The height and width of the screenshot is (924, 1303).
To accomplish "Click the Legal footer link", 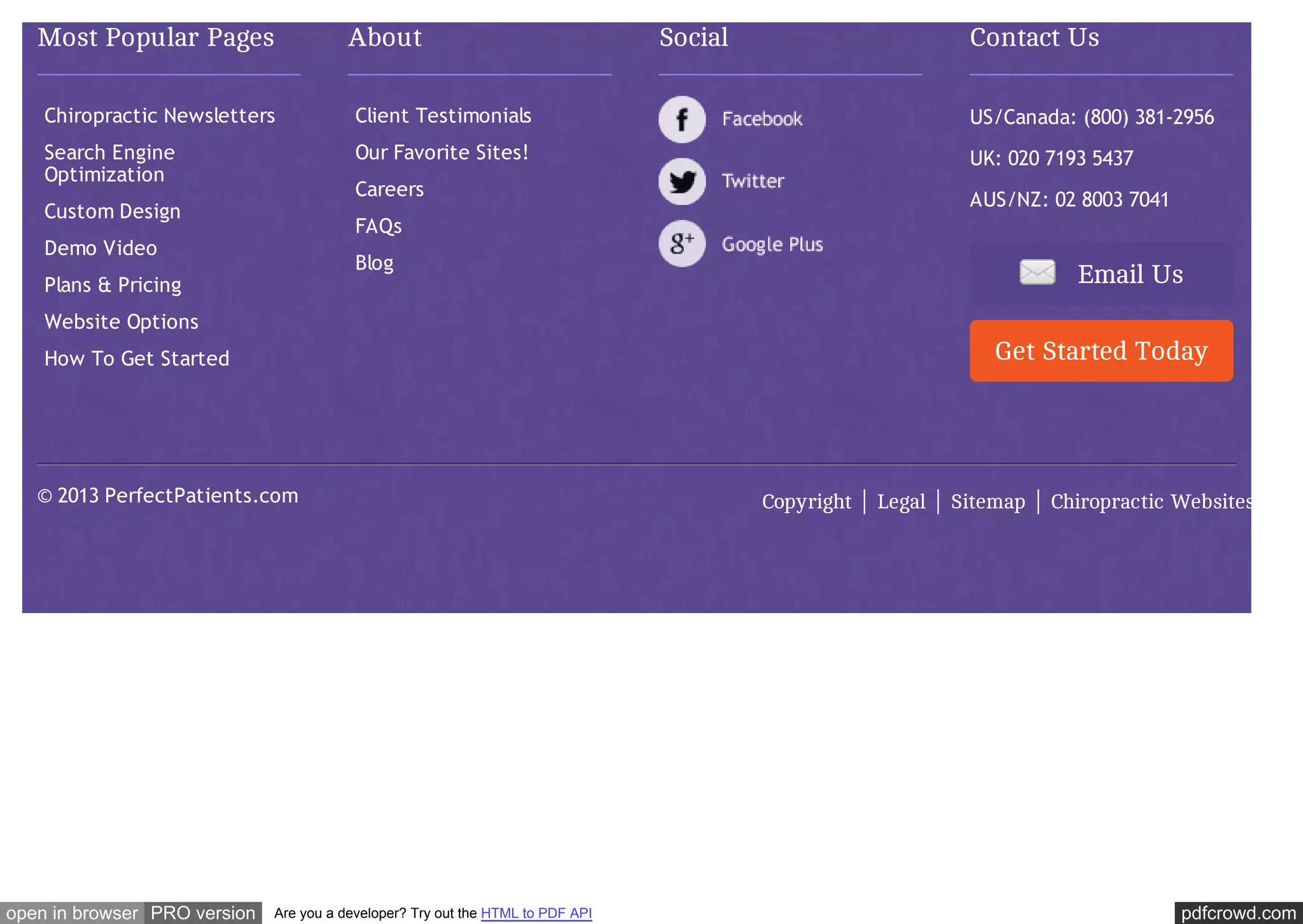I will tap(901, 502).
